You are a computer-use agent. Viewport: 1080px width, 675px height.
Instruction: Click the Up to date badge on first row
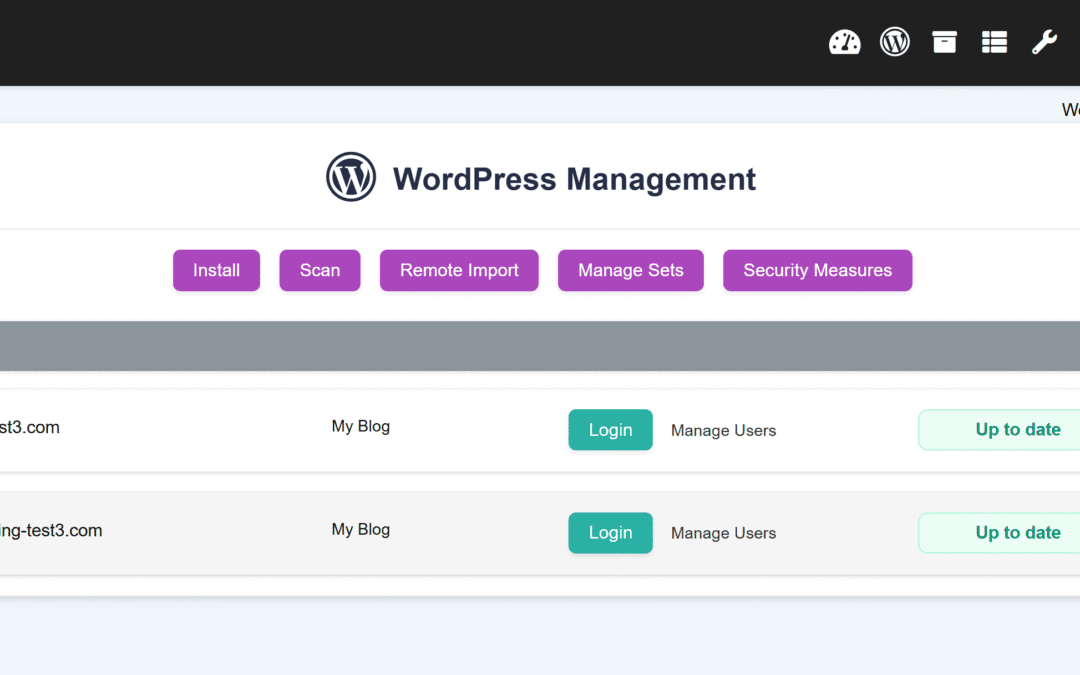pos(1018,429)
